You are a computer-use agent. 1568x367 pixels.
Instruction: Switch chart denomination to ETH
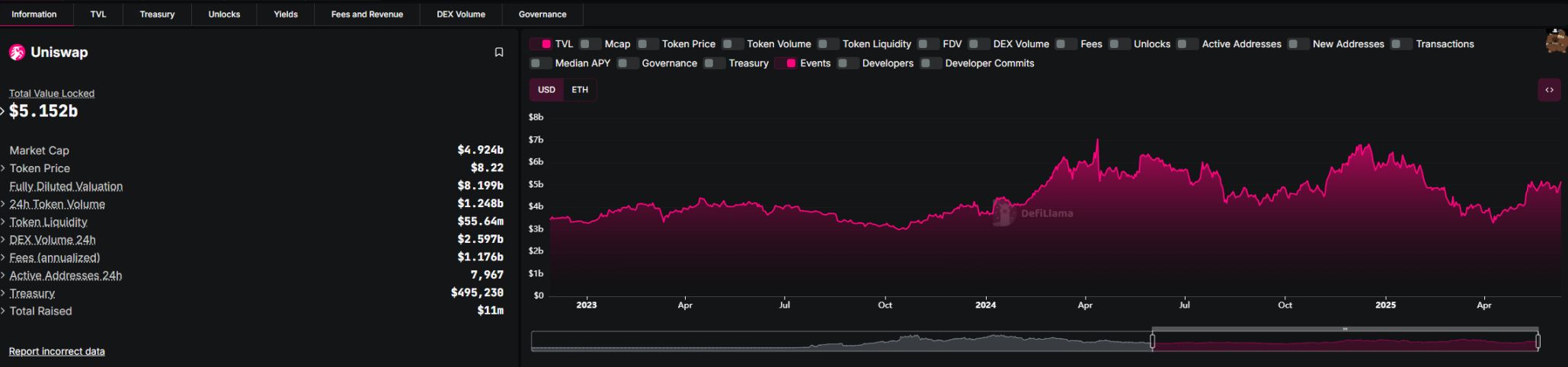coord(580,90)
